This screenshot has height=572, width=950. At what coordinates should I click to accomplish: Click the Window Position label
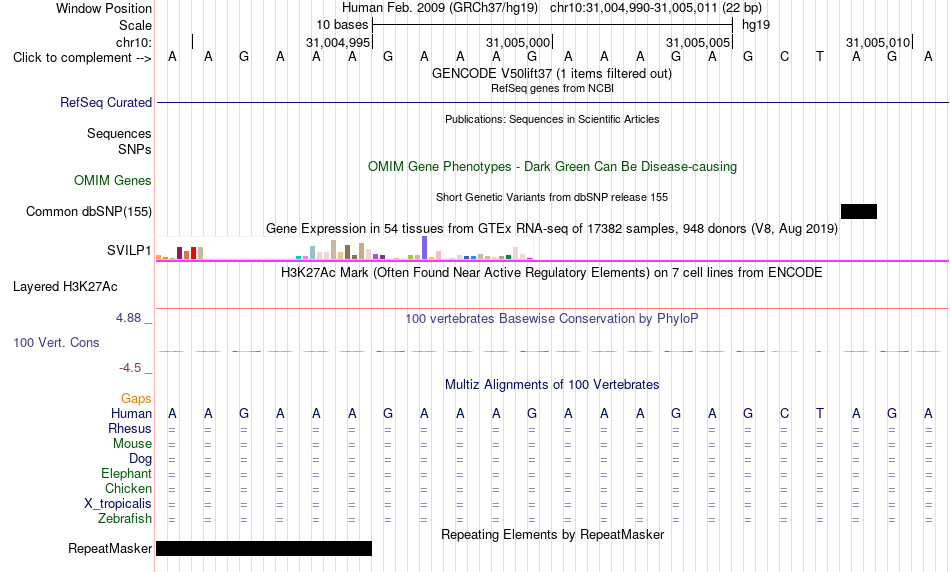pyautogui.click(x=104, y=8)
